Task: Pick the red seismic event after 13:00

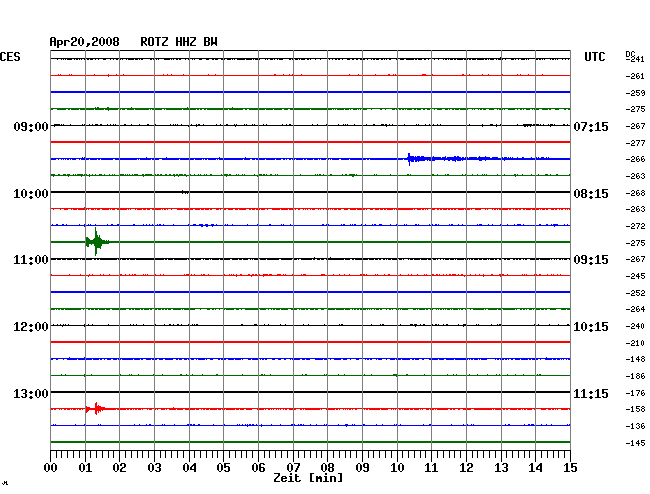Action: (96, 409)
